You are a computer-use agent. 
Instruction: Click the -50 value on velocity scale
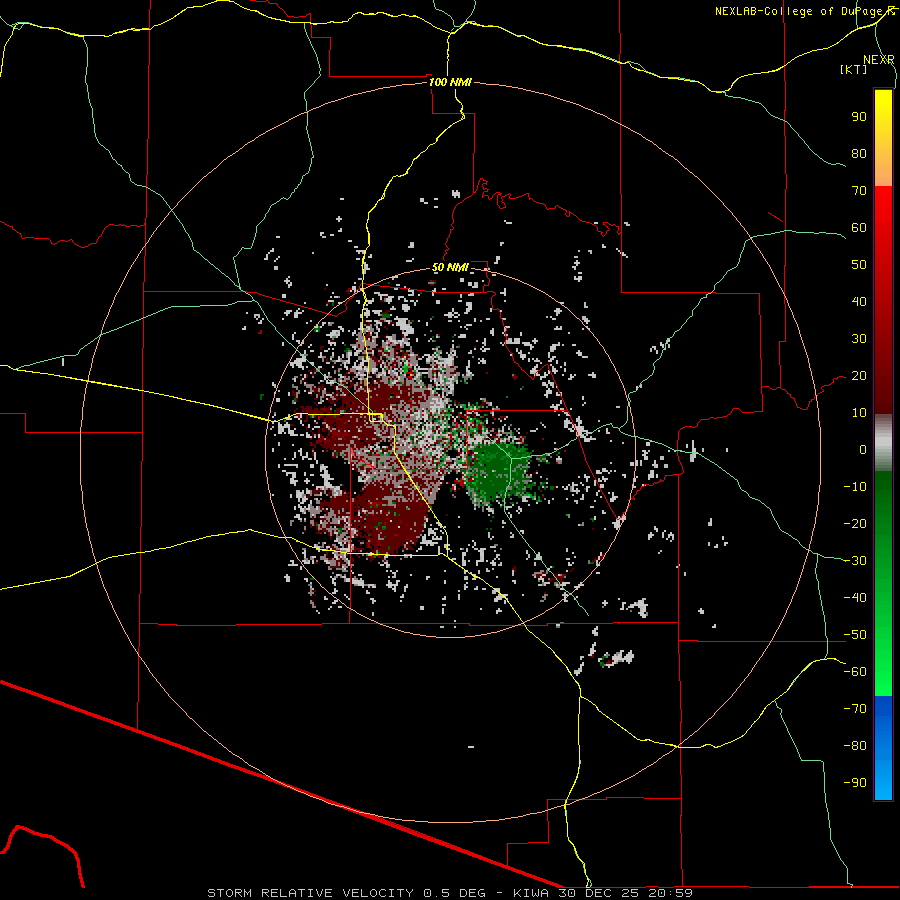[x=855, y=635]
